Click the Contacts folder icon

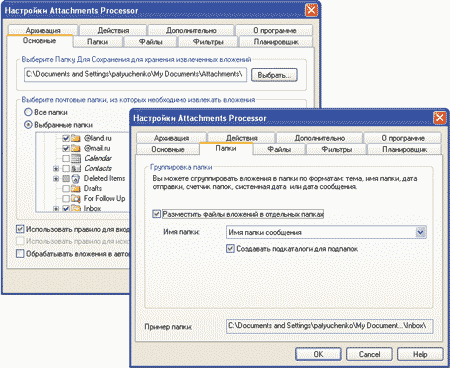point(76,168)
